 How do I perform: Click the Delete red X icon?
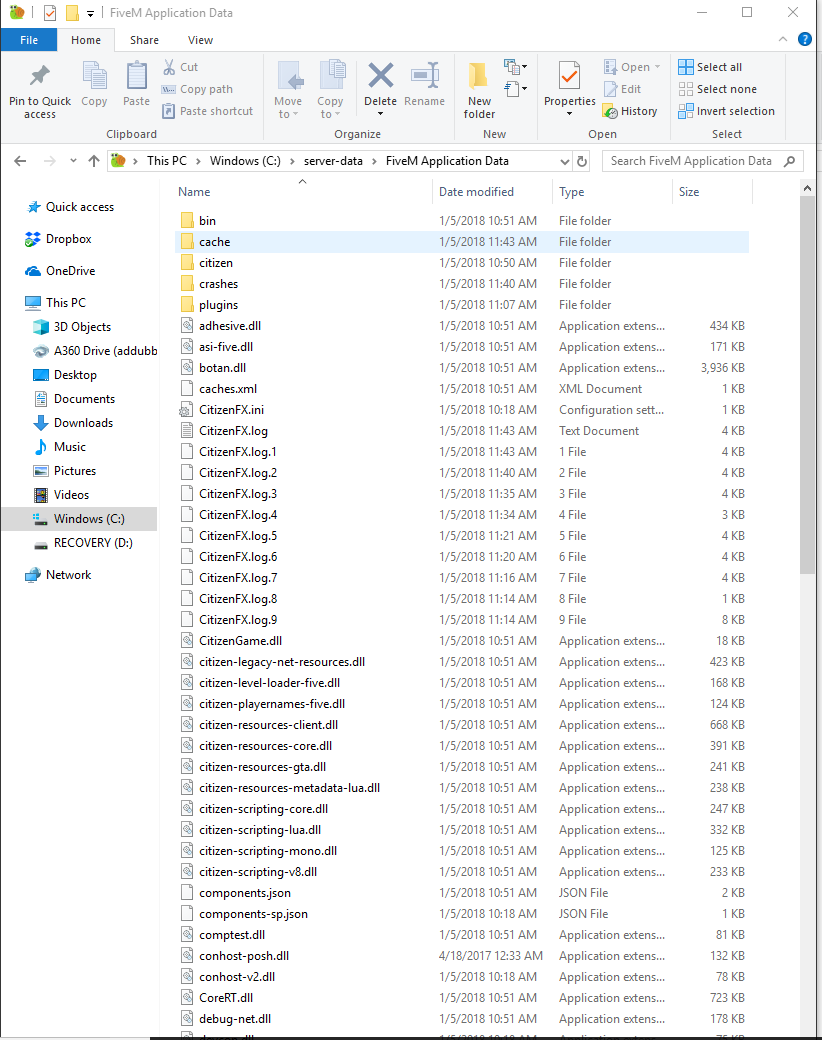(381, 76)
